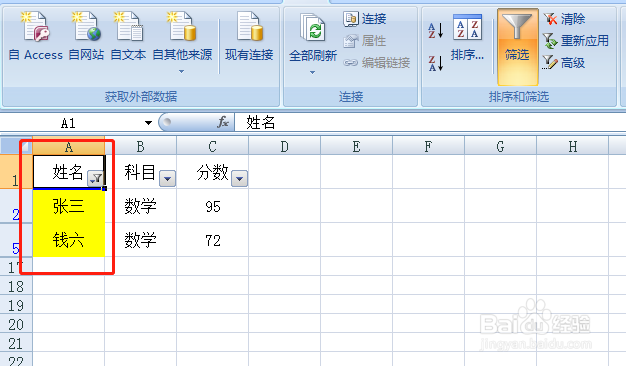Select header cell 分数

[212, 172]
